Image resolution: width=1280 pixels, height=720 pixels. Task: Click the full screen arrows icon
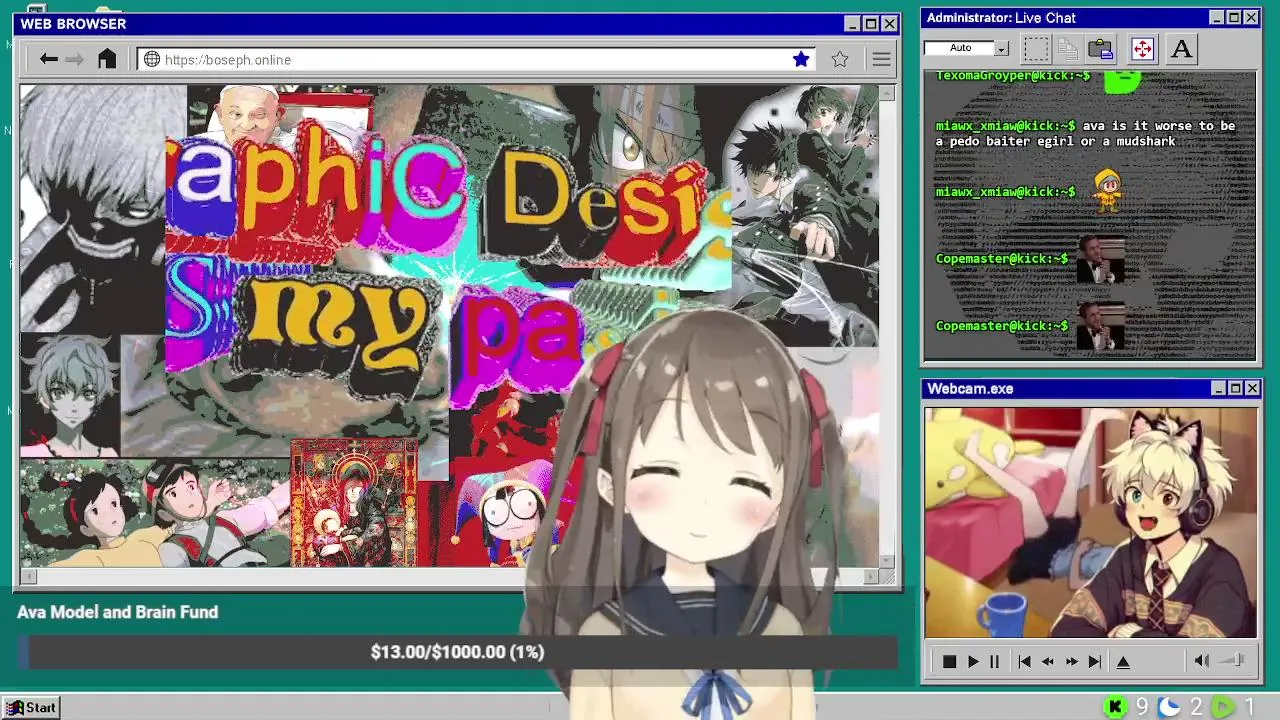pyautogui.click(x=1142, y=48)
